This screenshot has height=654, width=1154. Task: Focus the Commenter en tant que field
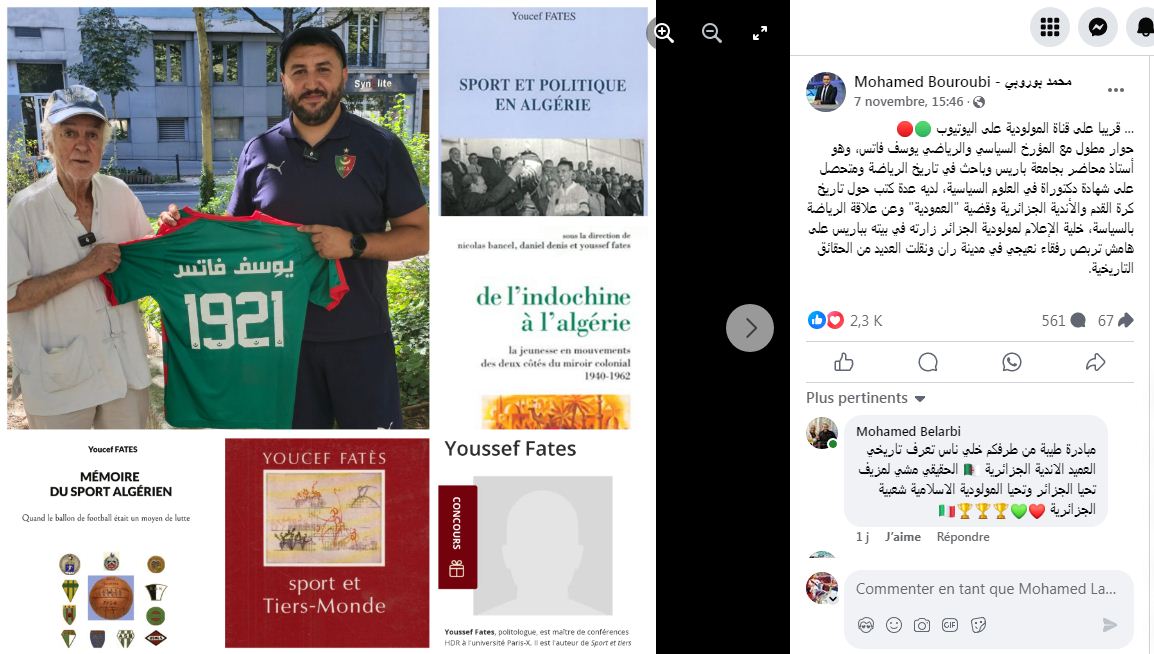coord(985,589)
